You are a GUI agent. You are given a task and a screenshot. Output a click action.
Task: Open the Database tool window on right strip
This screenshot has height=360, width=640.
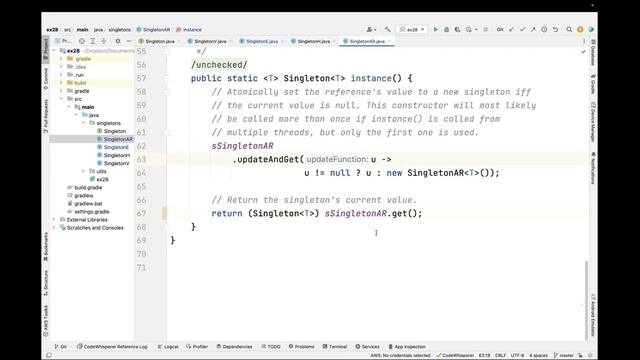coord(593,53)
